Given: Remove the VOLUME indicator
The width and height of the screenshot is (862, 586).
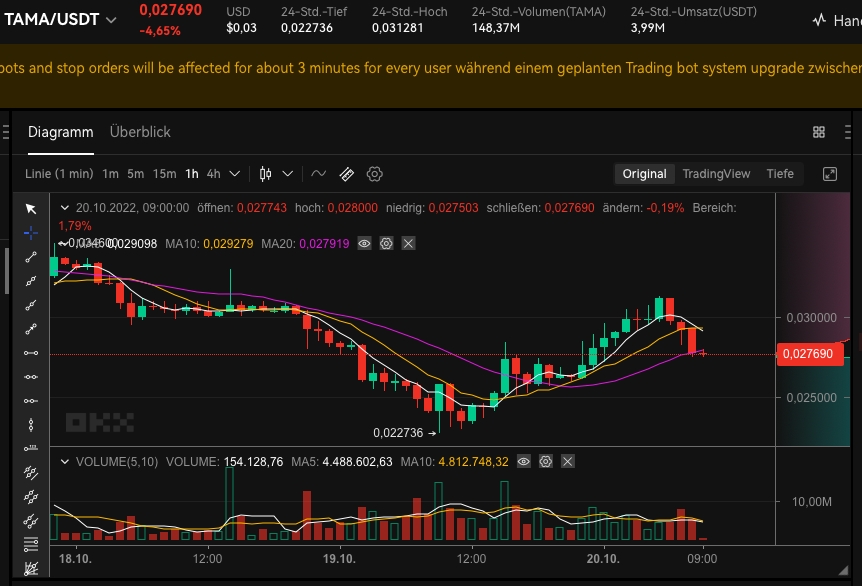Looking at the screenshot, I should [x=568, y=462].
